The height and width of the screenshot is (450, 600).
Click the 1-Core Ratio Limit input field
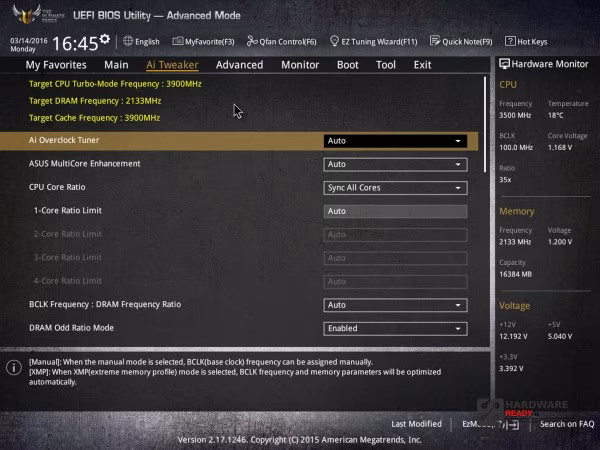tap(395, 211)
